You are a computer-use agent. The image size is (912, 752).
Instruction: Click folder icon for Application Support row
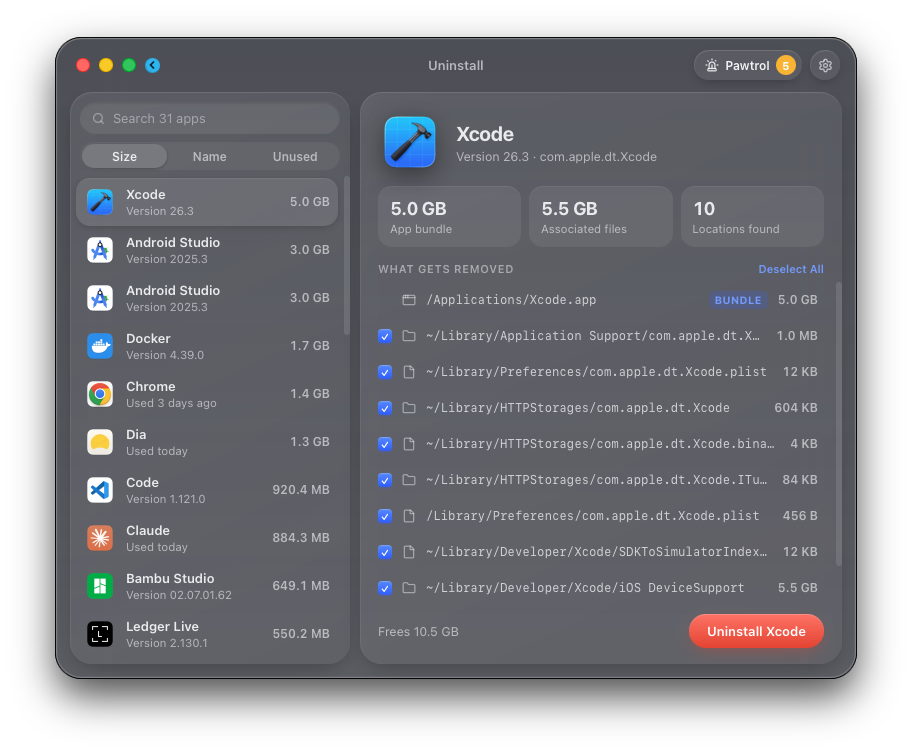tap(409, 336)
